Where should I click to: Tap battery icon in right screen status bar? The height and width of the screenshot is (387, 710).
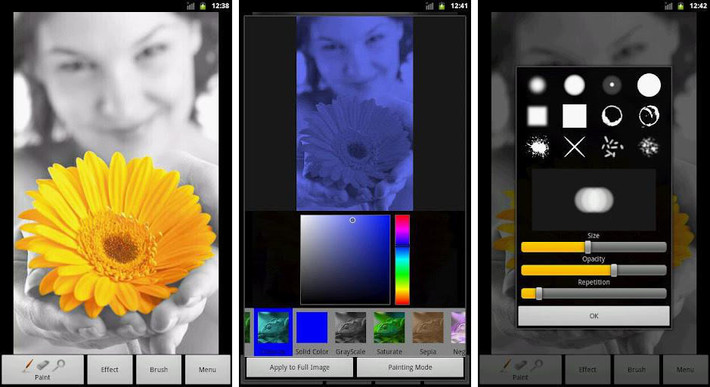[x=680, y=5]
